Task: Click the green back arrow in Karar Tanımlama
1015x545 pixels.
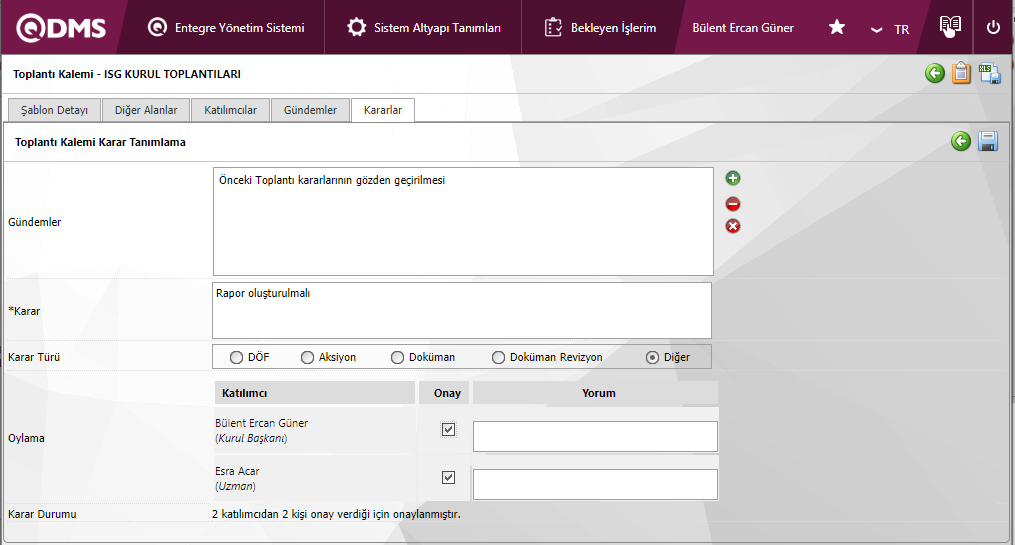Action: pyautogui.click(x=961, y=142)
